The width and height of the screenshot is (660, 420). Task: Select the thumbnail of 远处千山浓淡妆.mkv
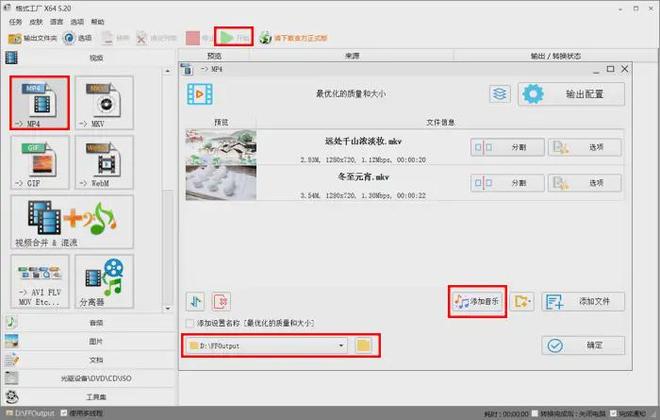221,147
